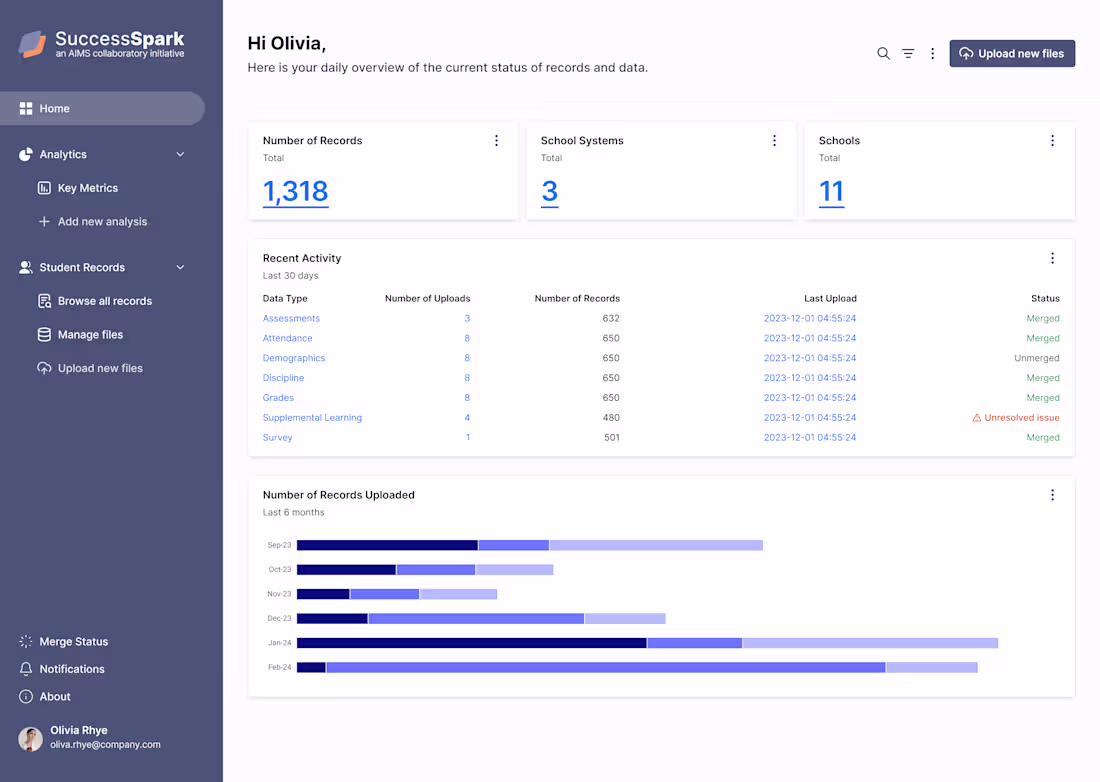
Task: Open Number of Records card options menu
Action: coord(496,141)
